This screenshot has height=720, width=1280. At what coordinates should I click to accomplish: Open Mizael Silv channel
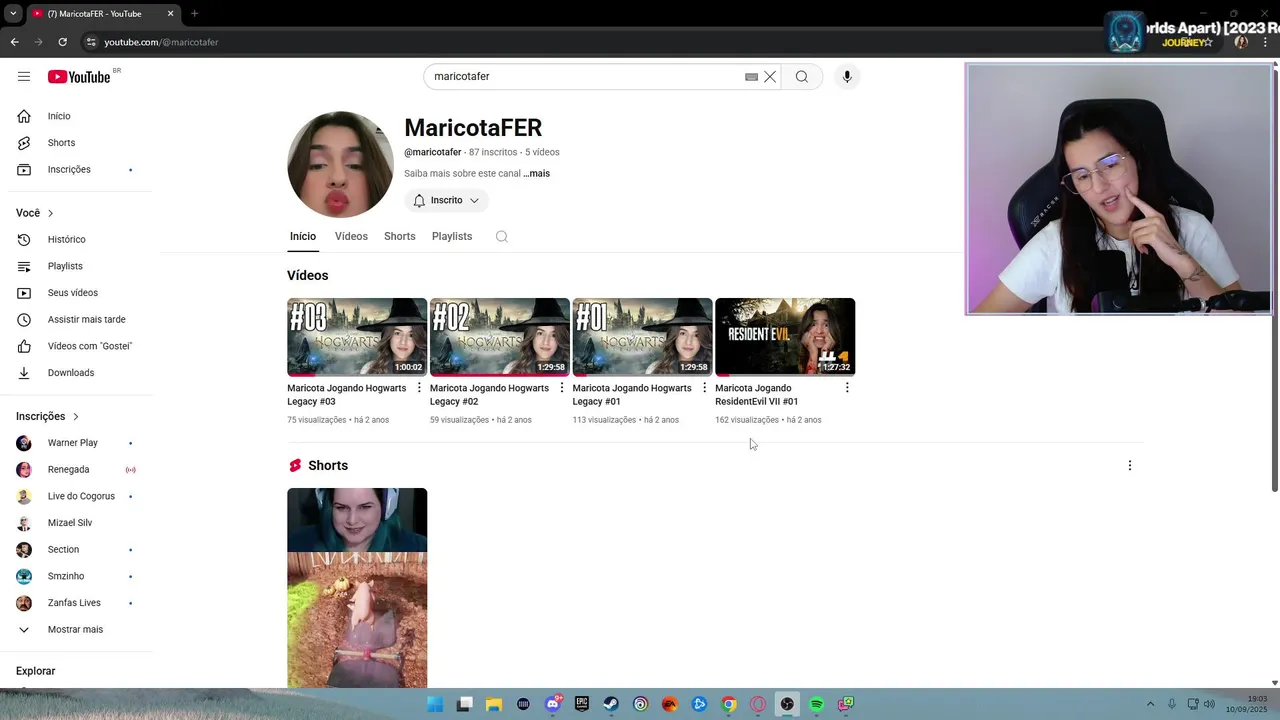(76, 523)
